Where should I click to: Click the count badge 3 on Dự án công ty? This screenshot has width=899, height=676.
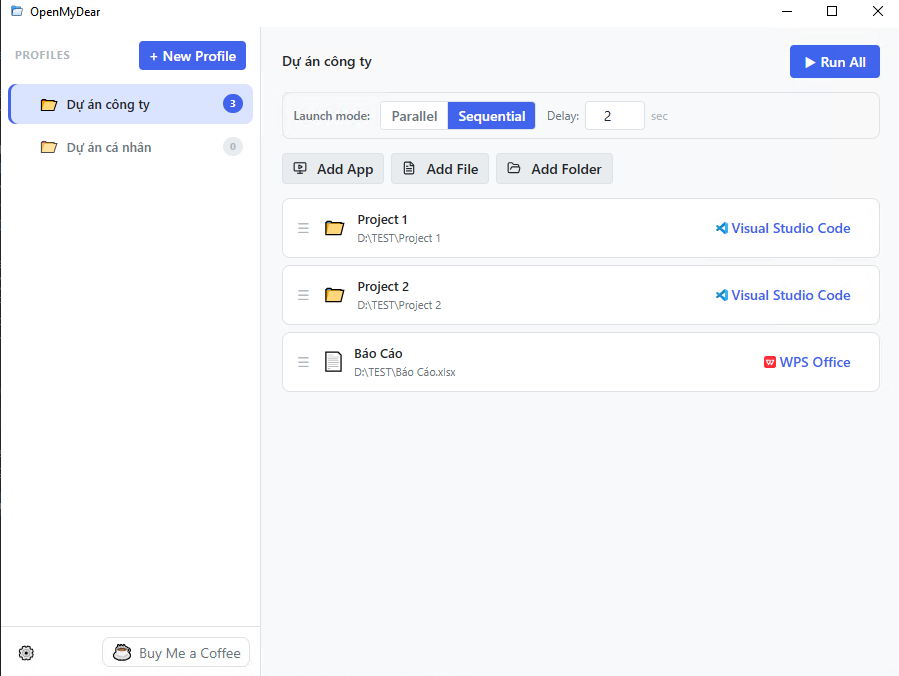click(233, 104)
